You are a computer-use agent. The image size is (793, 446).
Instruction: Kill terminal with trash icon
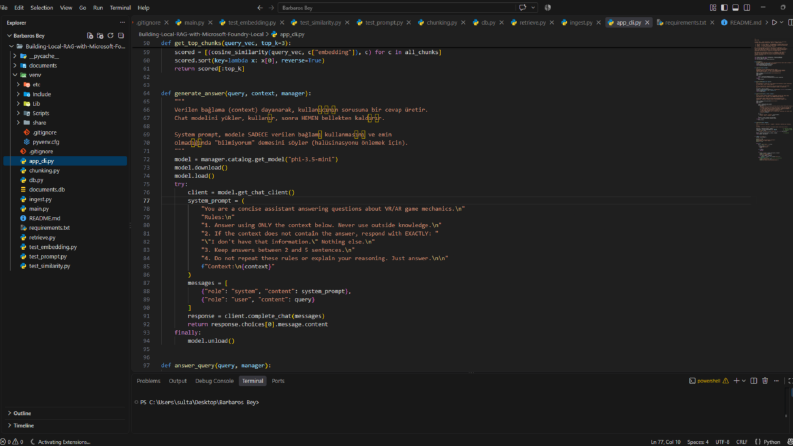765,381
